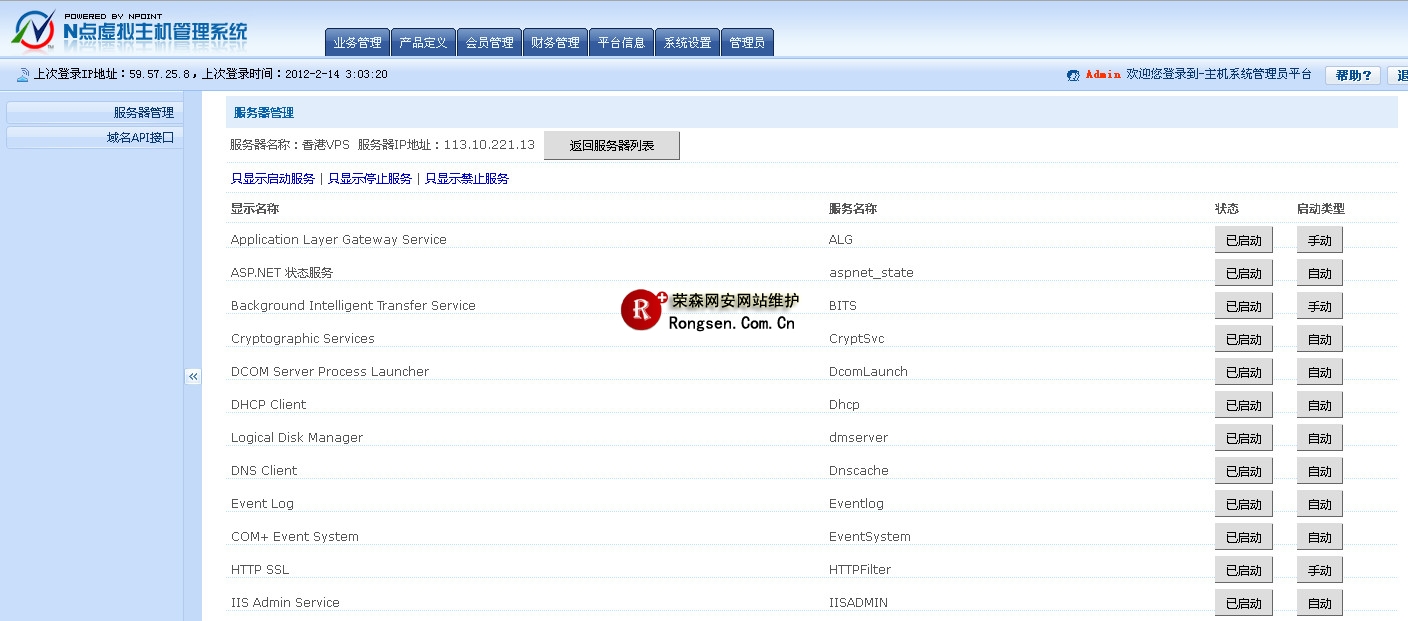This screenshot has width=1408, height=621.
Task: Click the Admin headset icon
Action: [x=1073, y=75]
